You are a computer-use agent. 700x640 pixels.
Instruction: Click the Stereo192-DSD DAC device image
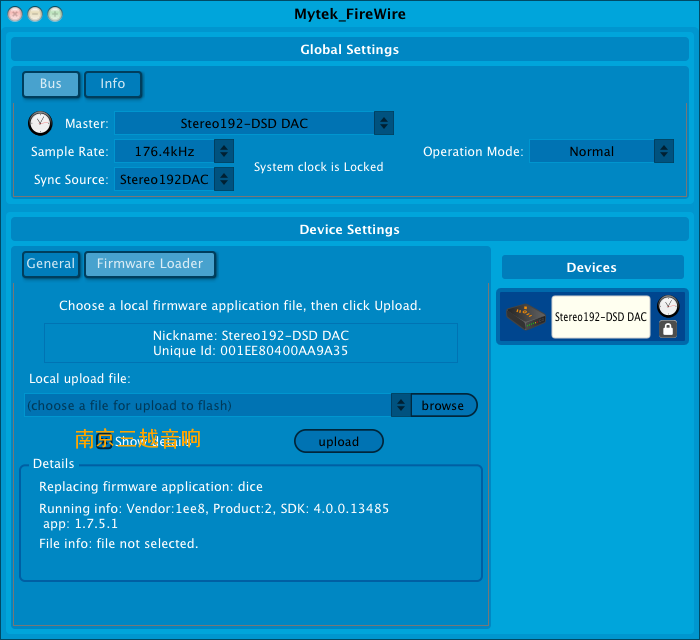pos(525,317)
